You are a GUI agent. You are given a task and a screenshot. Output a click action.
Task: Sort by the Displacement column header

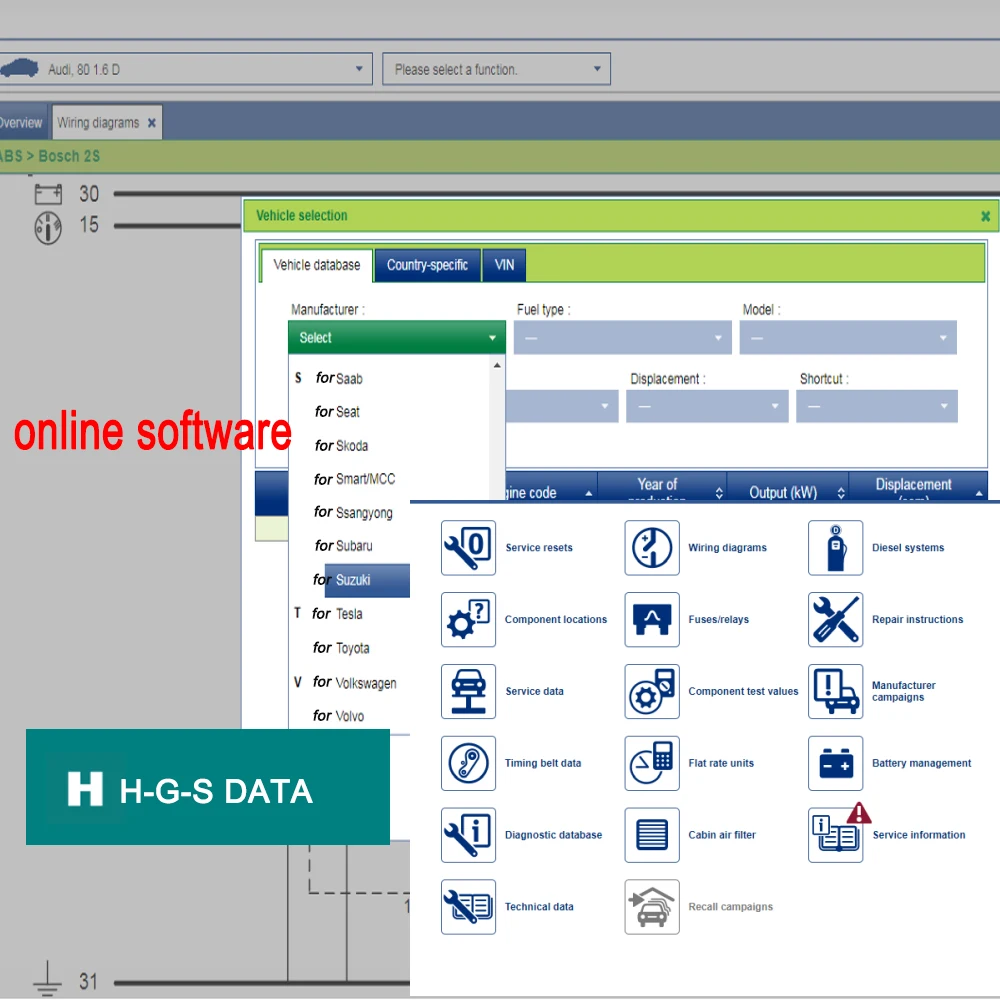coord(918,486)
